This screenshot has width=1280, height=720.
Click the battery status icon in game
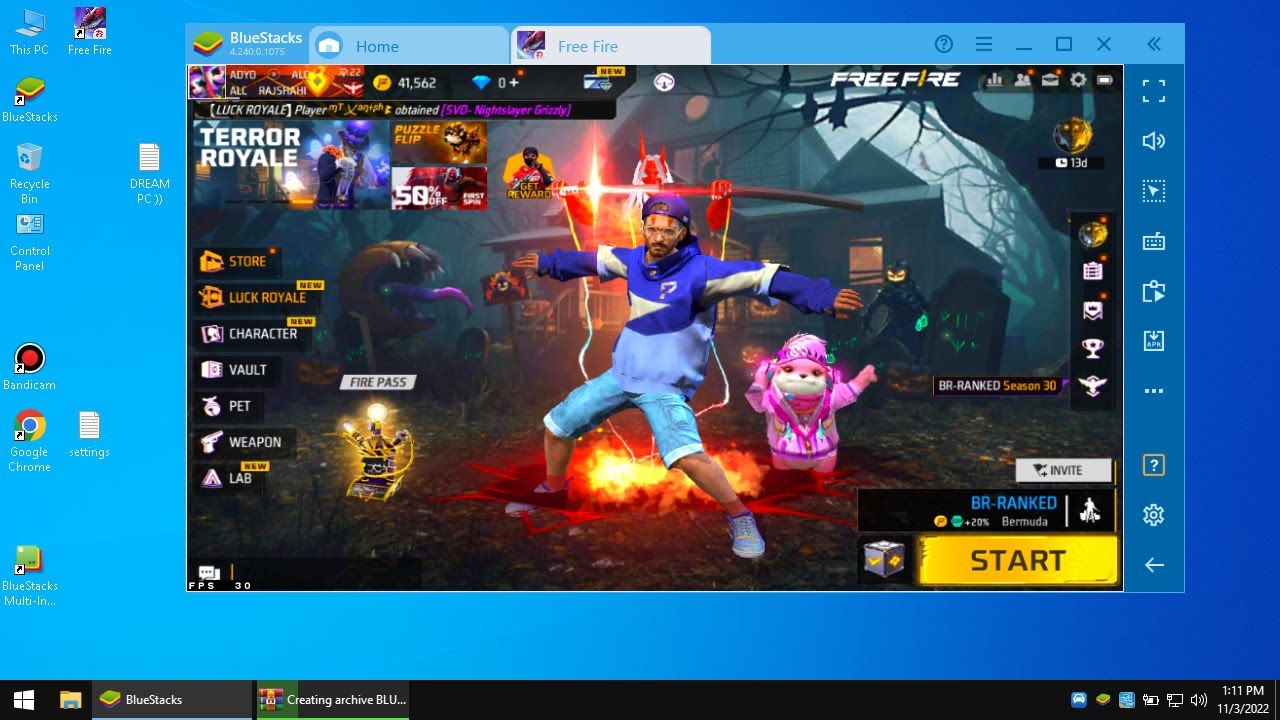(x=1105, y=80)
